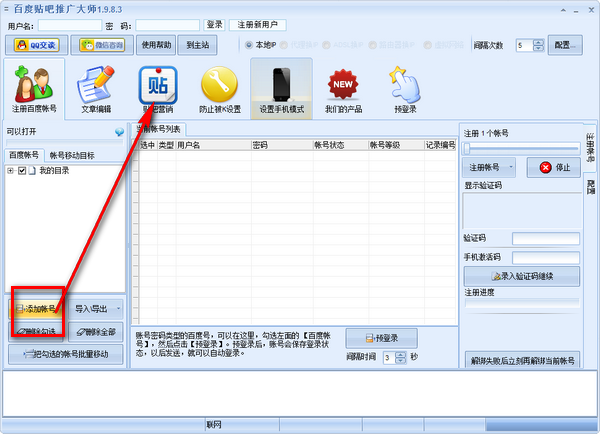Click the QQ交谈 penguin button

pyautogui.click(x=37, y=45)
